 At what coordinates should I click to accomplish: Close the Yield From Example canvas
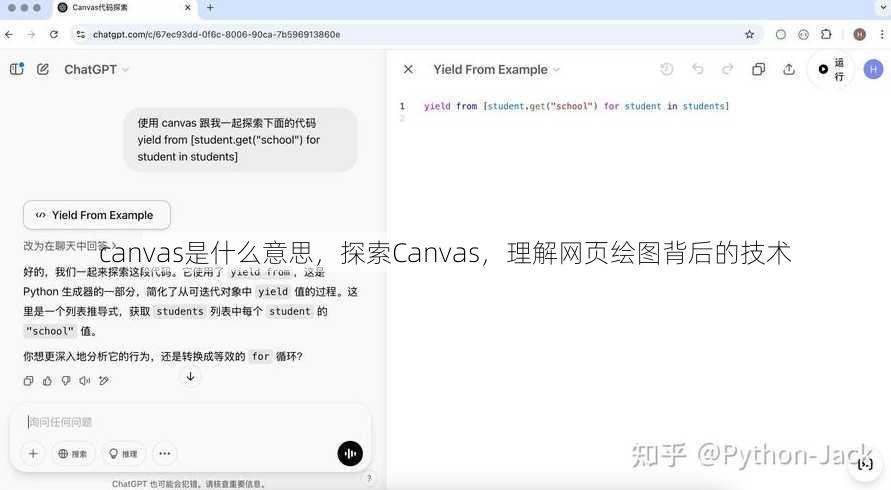tap(408, 69)
